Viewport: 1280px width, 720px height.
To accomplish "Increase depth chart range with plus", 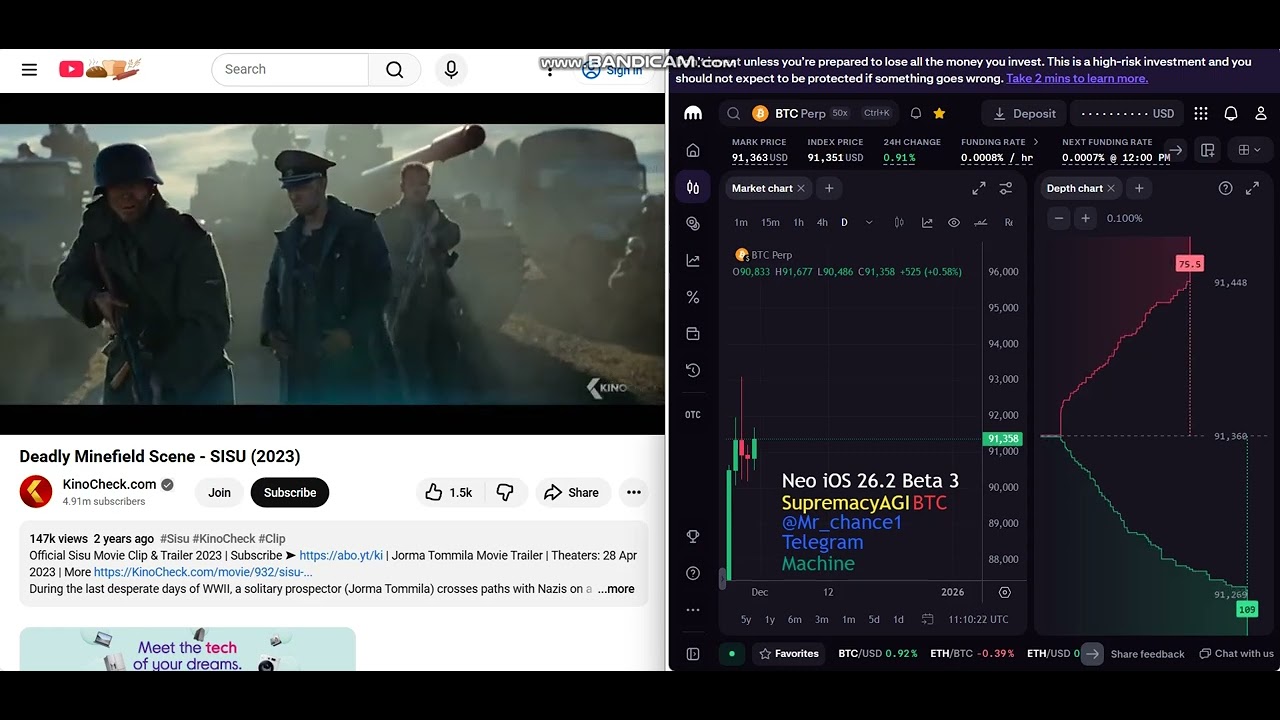I will coord(1085,218).
